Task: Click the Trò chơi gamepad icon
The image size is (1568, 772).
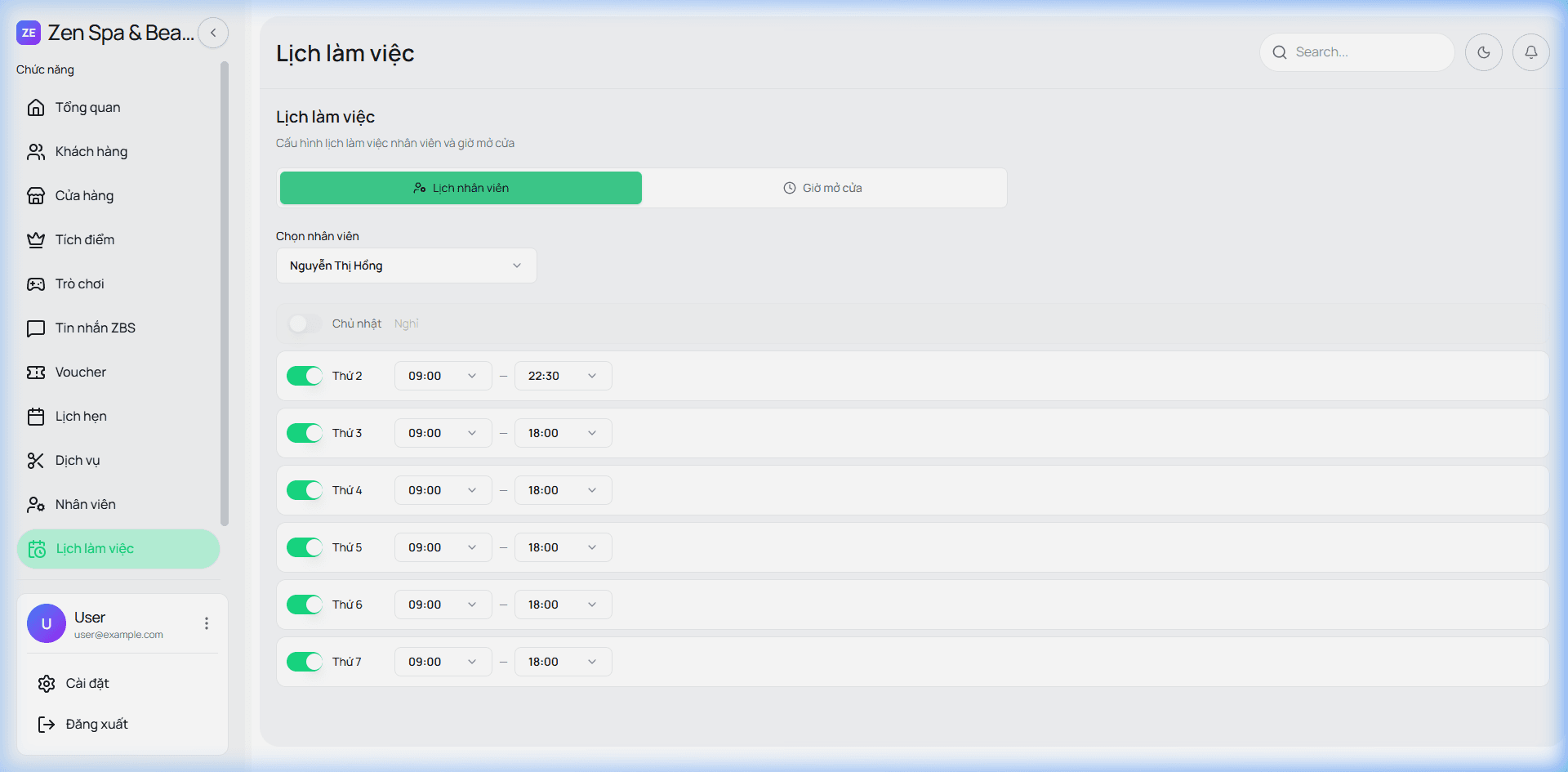Action: click(36, 284)
